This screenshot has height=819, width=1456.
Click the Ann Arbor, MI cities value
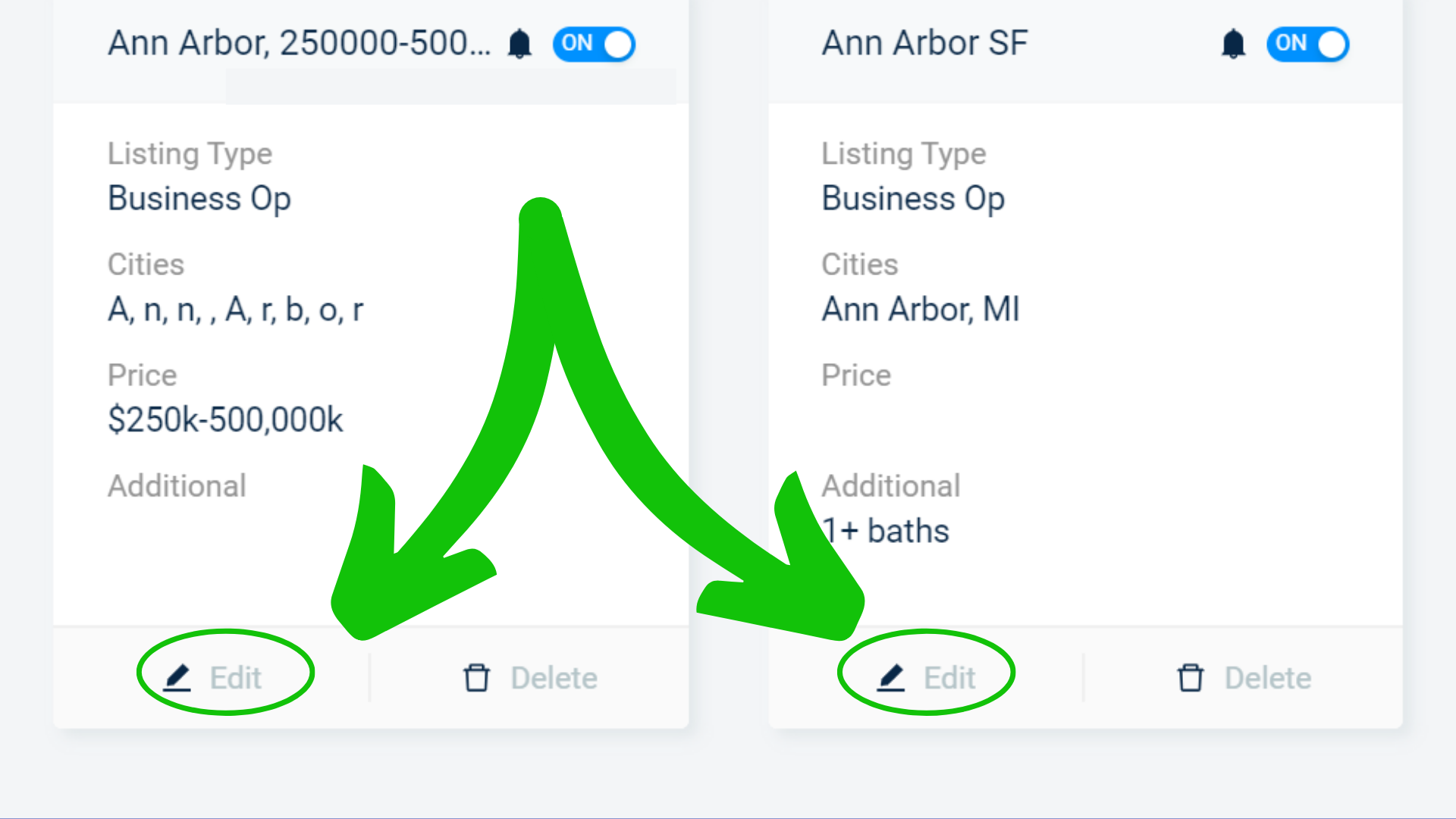(x=921, y=309)
